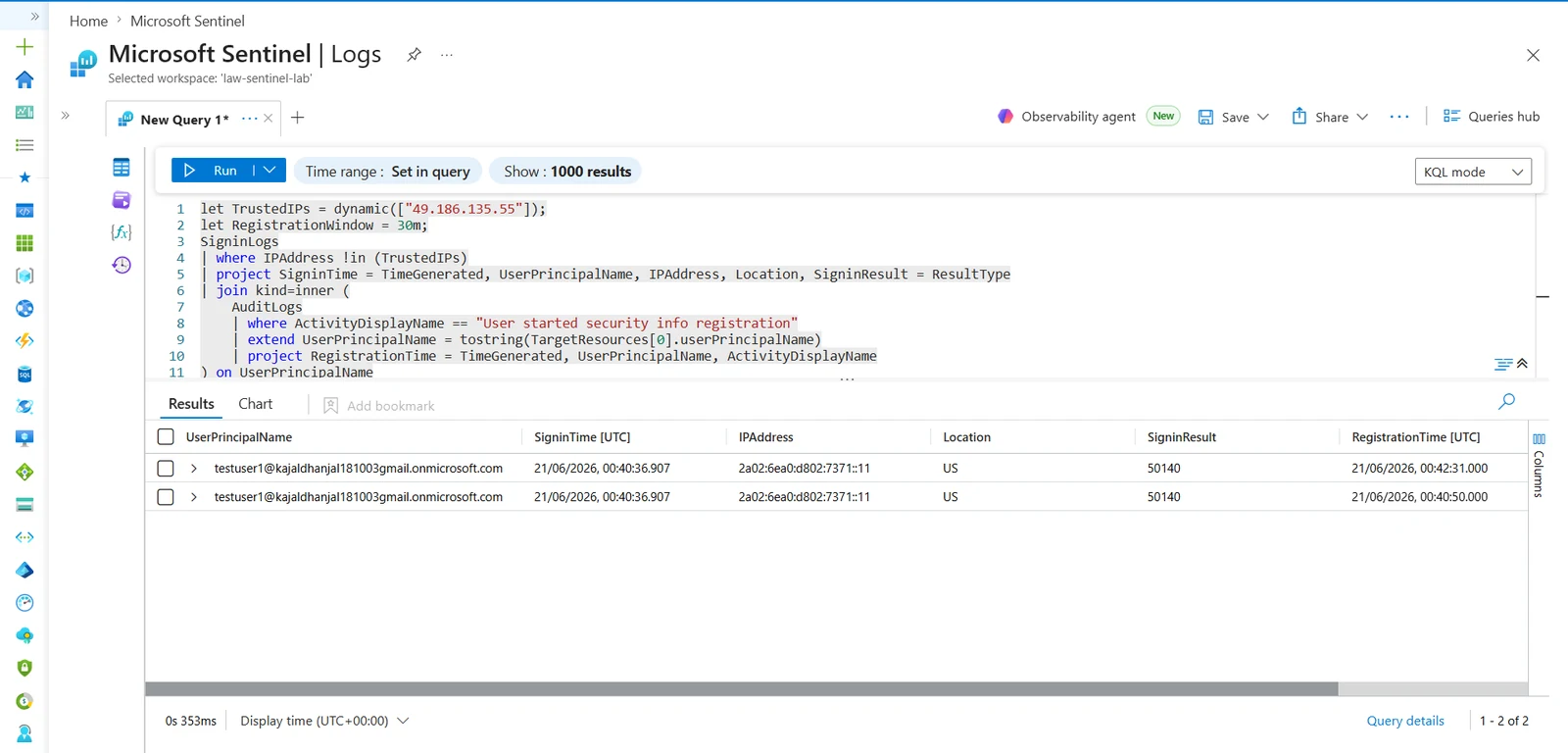This screenshot has height=753, width=1568.
Task: Expand the row registered at 00:42:31.000
Action: tap(194, 469)
